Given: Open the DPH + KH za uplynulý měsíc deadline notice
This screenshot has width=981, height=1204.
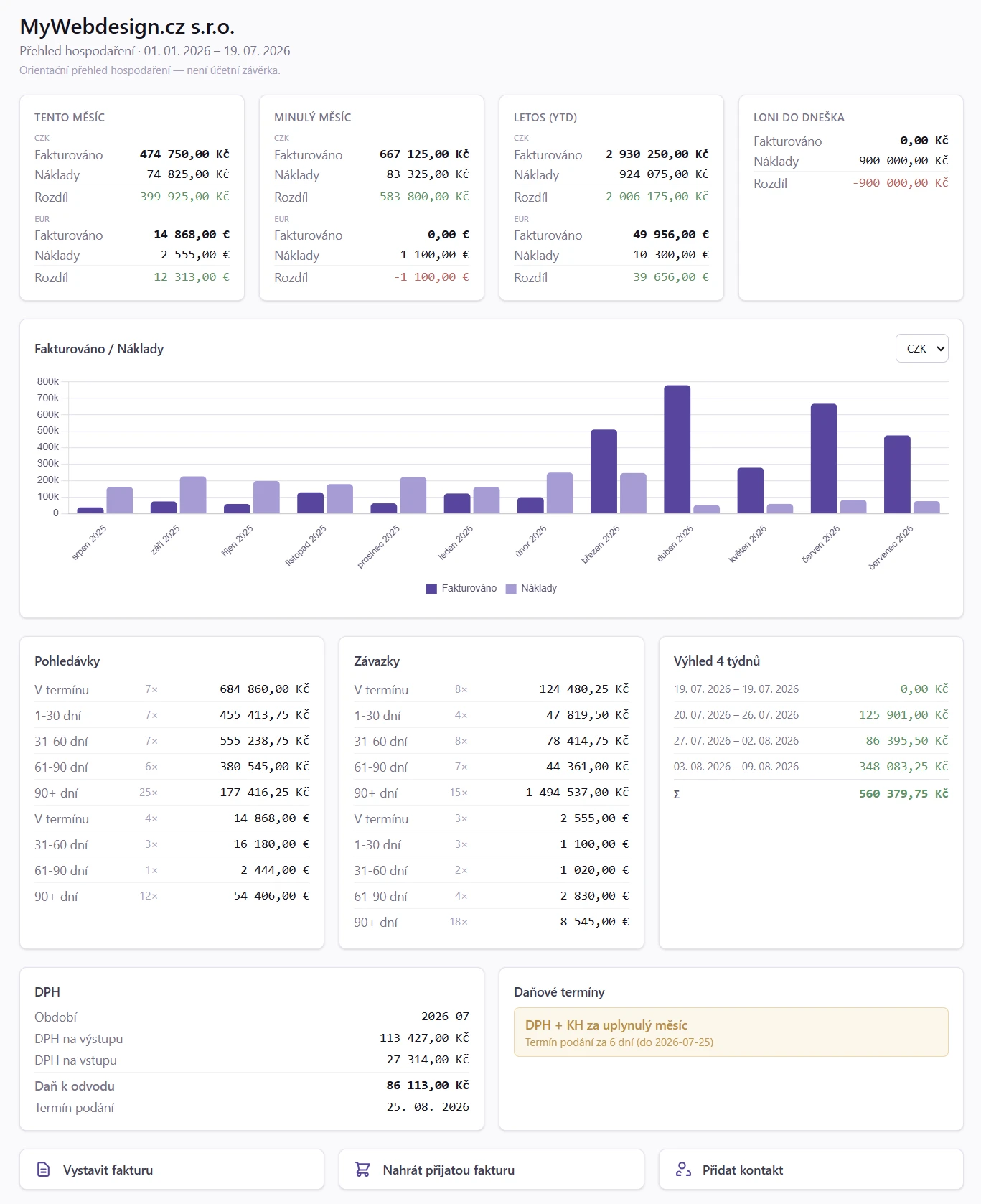Looking at the screenshot, I should [731, 1032].
